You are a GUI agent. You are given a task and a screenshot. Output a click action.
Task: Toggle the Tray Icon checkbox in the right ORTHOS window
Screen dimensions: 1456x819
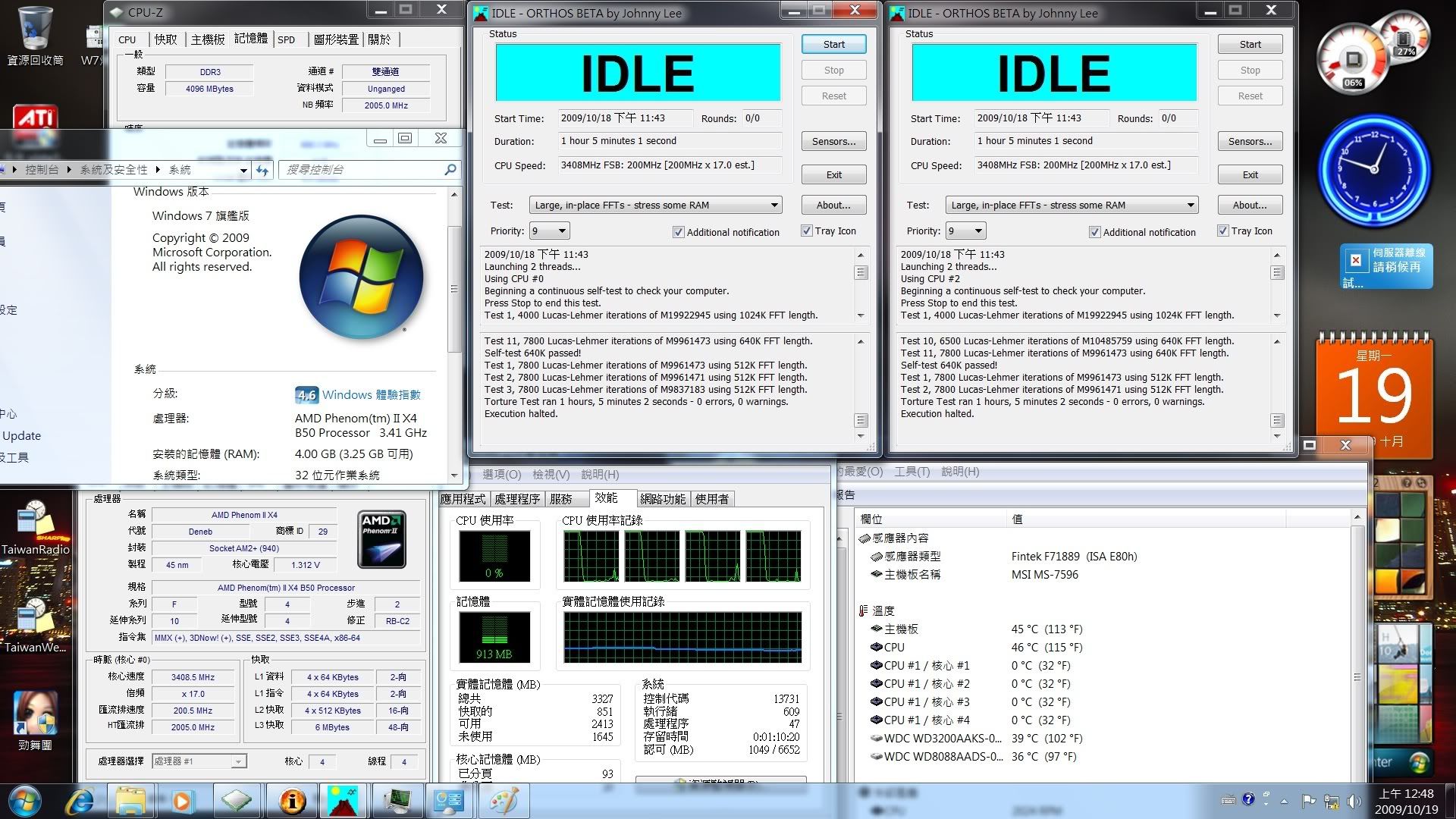click(1223, 231)
